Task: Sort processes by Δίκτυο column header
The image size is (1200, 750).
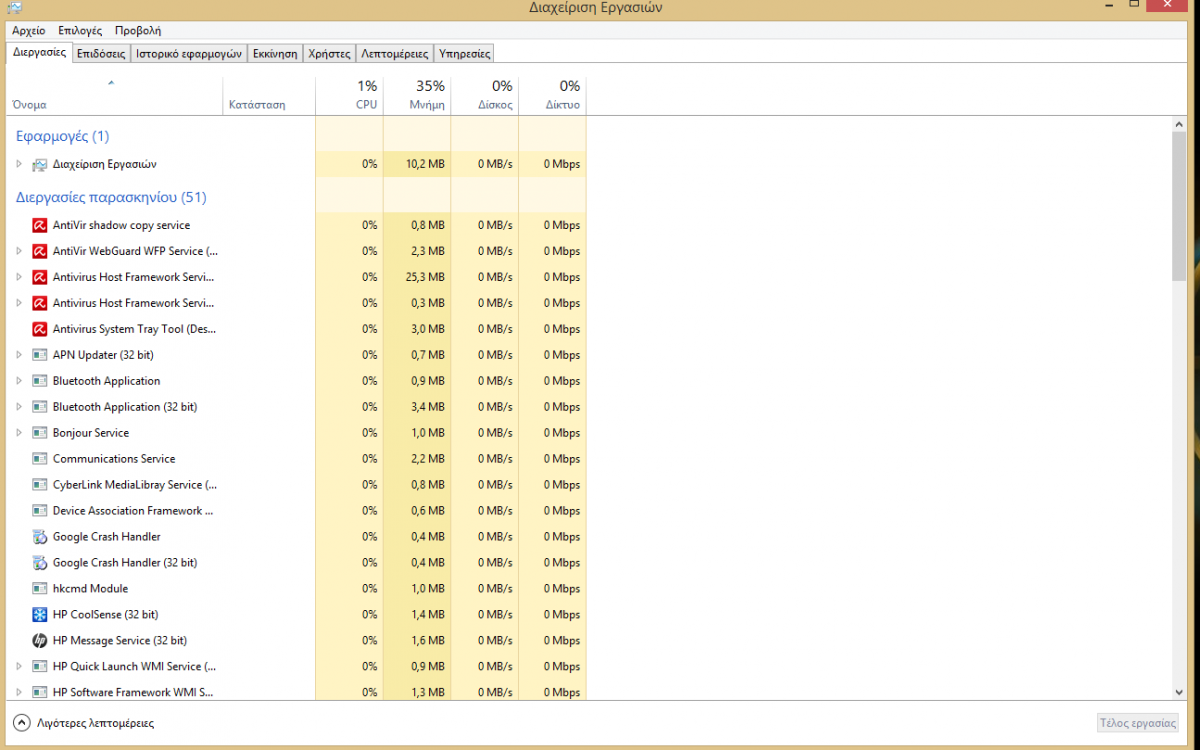Action: [x=552, y=95]
